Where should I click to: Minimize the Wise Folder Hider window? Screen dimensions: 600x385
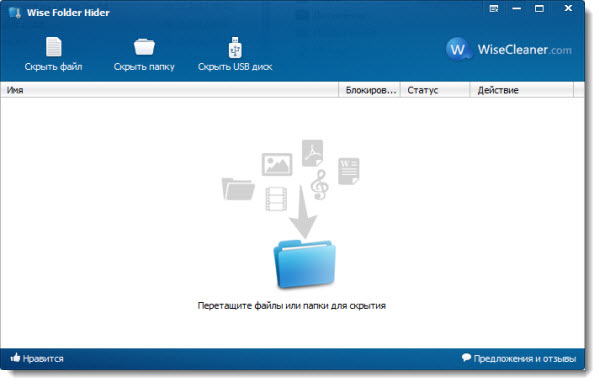pos(517,8)
